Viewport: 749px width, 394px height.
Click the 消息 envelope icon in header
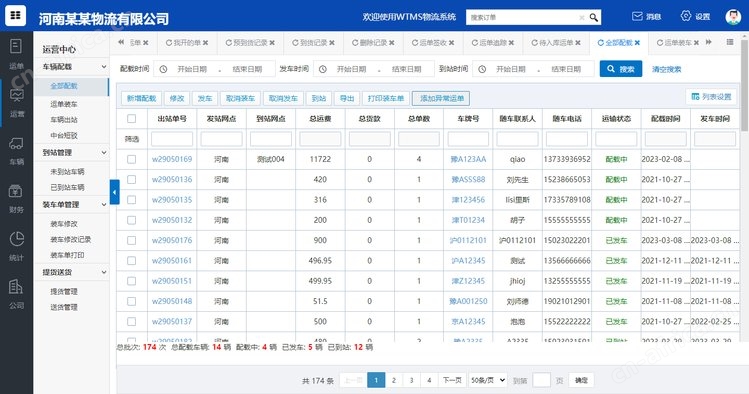637,17
